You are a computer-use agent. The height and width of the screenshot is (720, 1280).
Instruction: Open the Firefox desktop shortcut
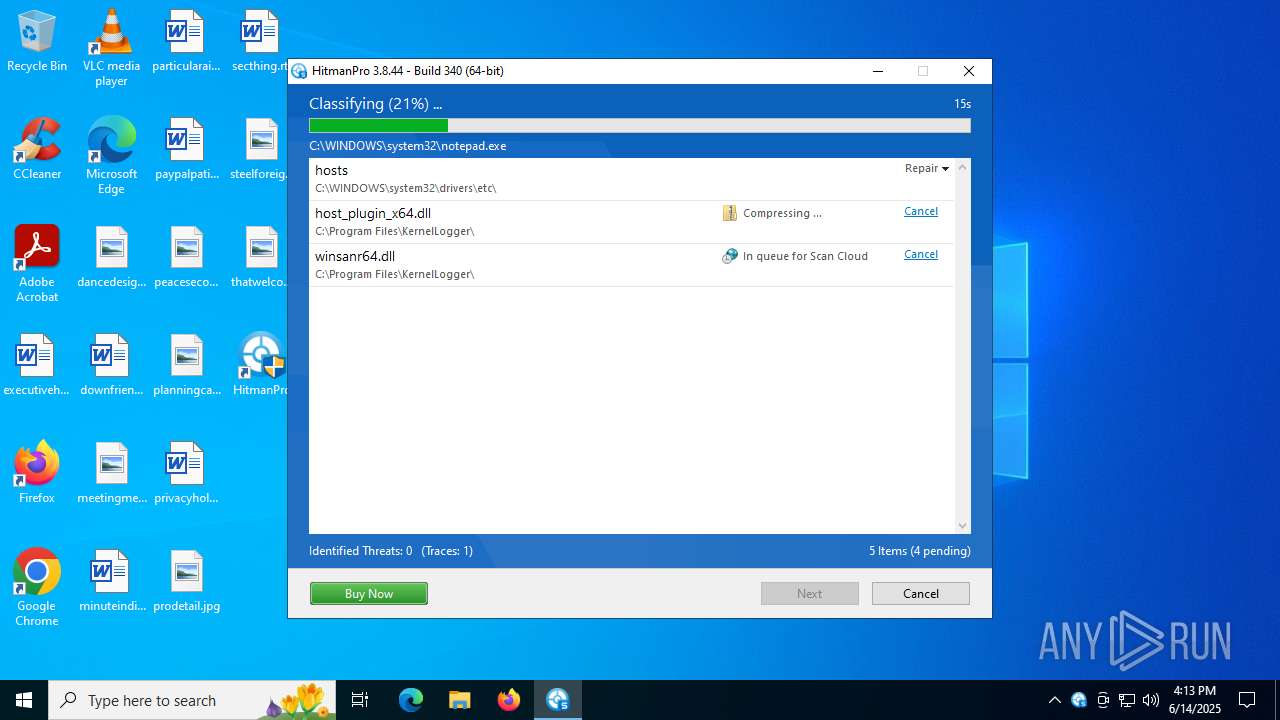pos(37,473)
